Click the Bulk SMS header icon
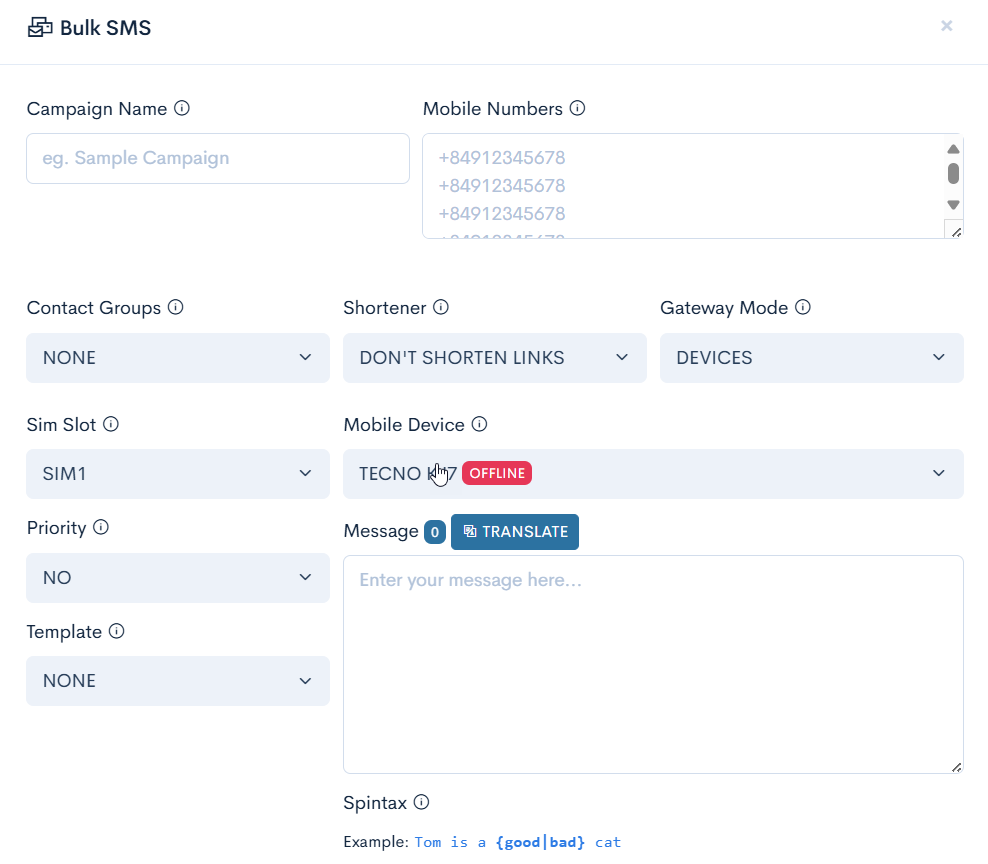This screenshot has height=864, width=988. 38,27
